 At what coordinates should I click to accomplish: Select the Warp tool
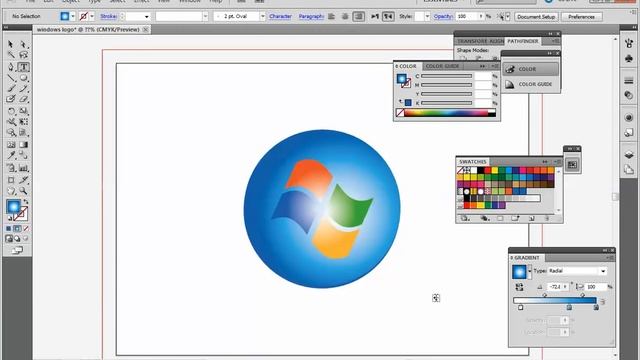(11, 122)
